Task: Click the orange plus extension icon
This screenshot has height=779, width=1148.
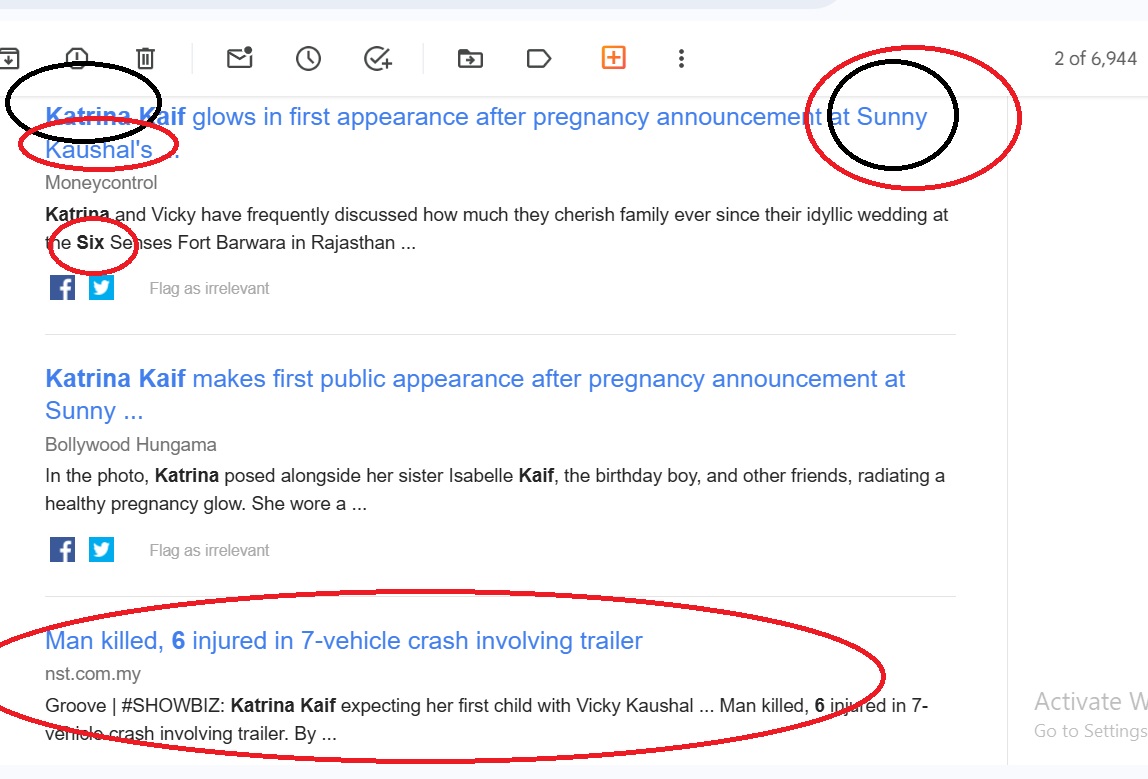Action: 613,57
